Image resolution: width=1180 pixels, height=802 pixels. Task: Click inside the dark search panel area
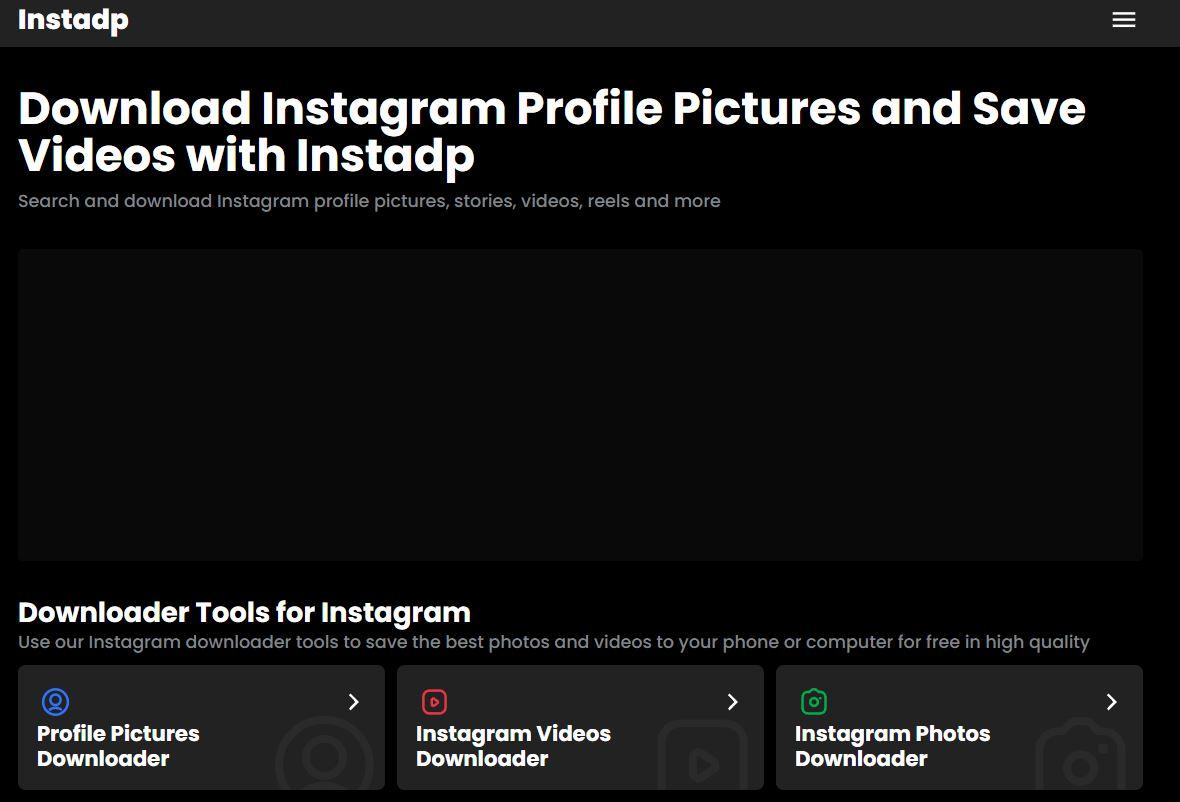click(x=580, y=404)
